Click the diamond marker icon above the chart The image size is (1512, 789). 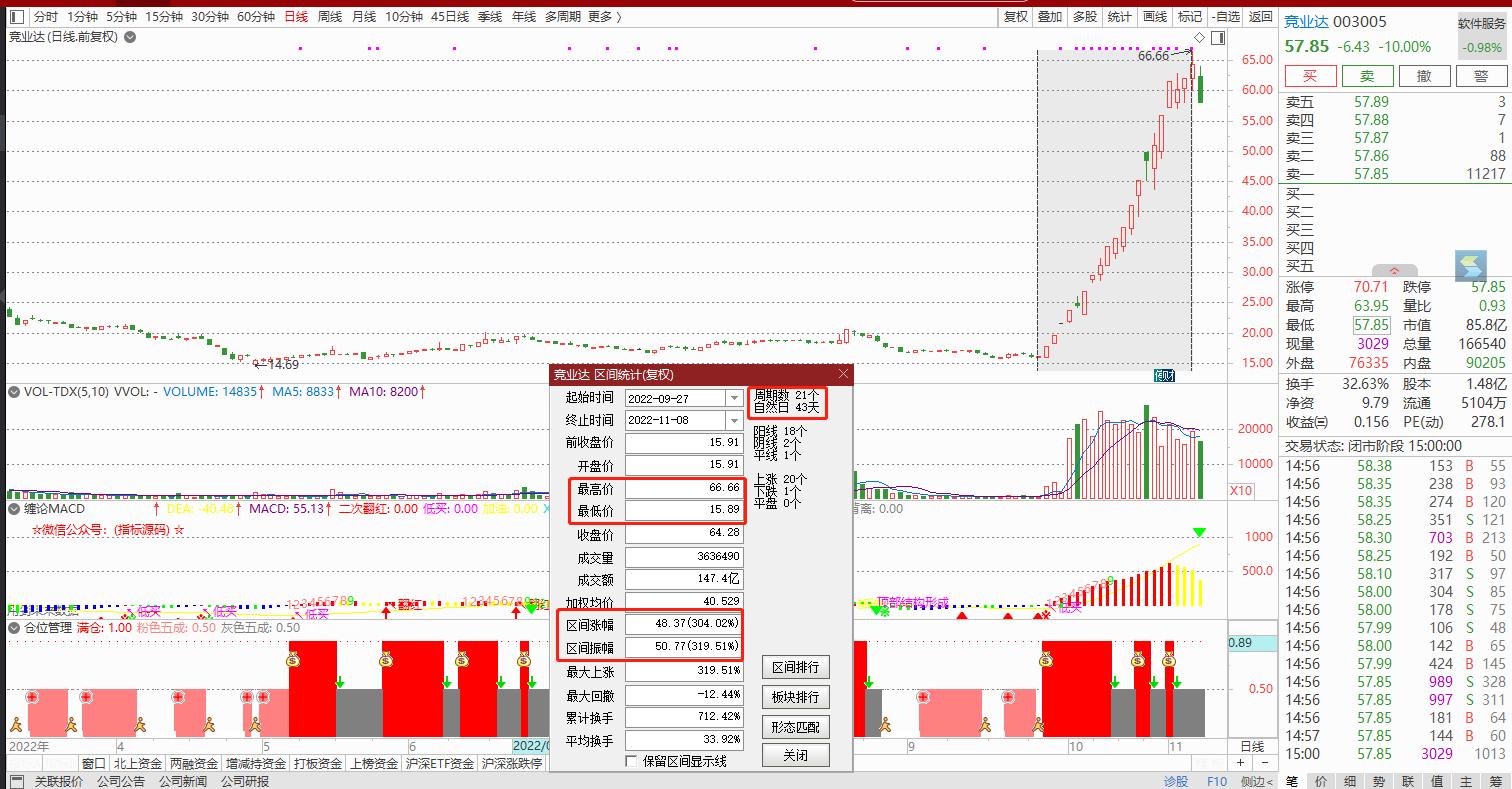1201,38
